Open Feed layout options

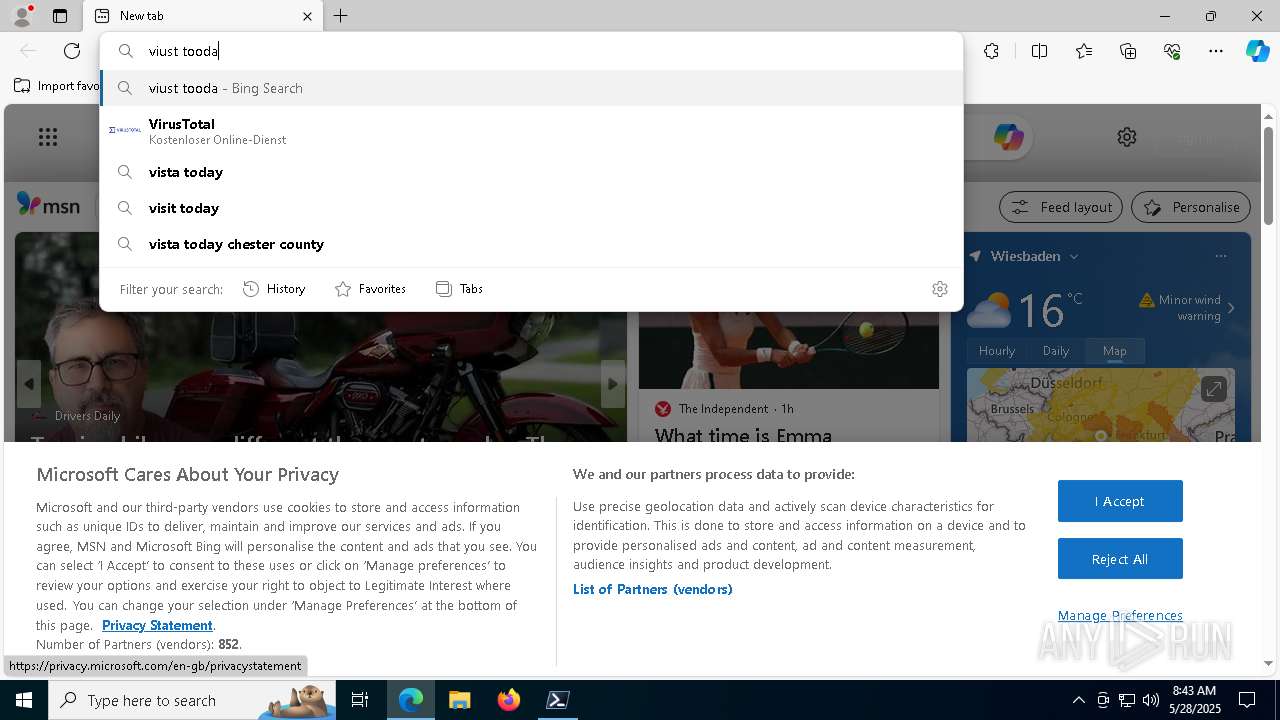coord(1062,207)
